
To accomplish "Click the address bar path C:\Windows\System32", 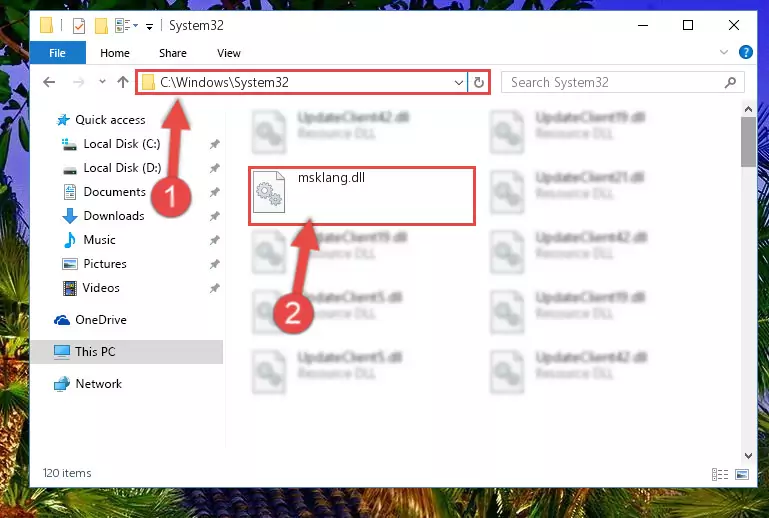I will pos(224,82).
